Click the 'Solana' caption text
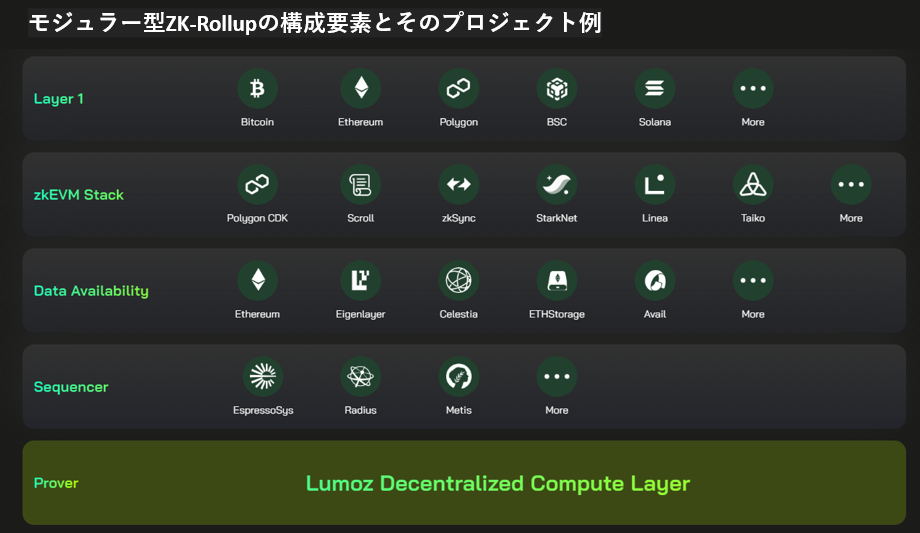Image resolution: width=920 pixels, height=533 pixels. pyautogui.click(x=655, y=122)
